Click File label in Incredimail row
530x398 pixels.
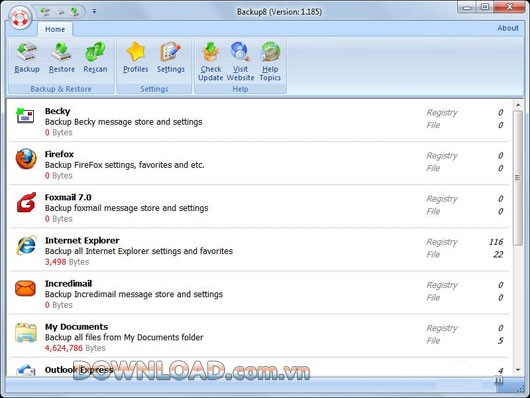(433, 298)
